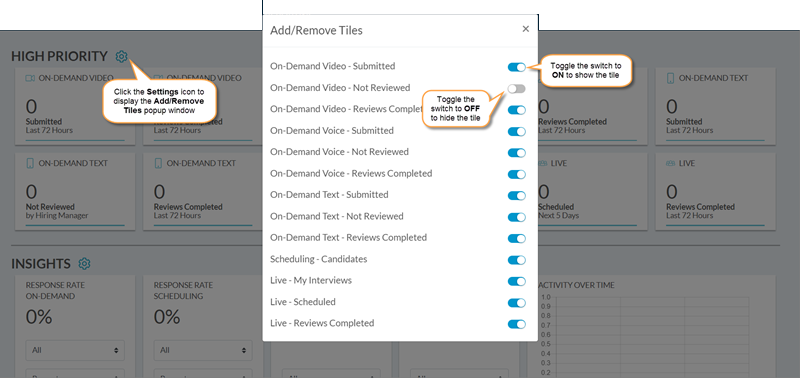
Task: Enable On-Demand Video - Not Reviewed switch
Action: click(x=516, y=89)
